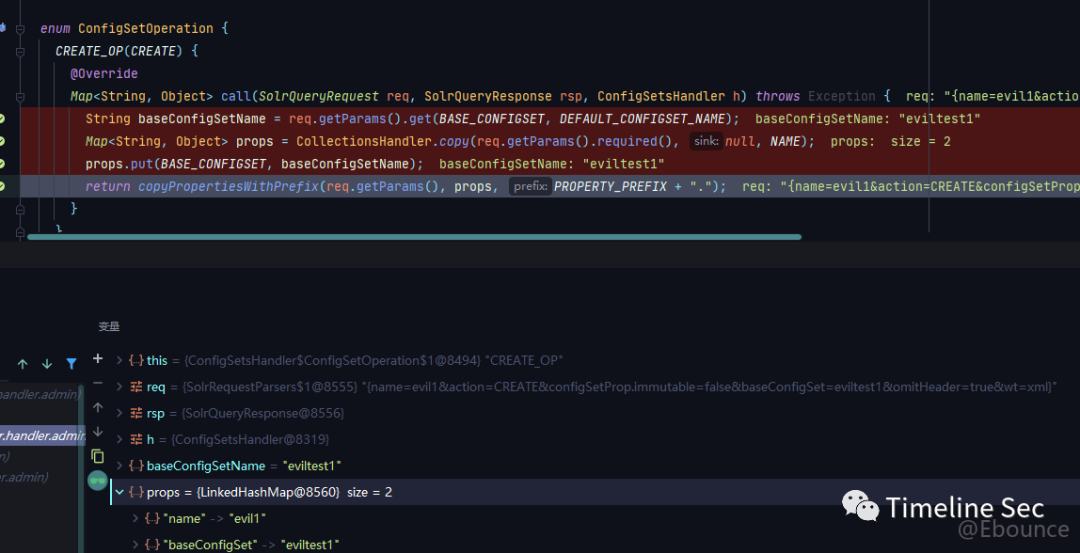Select the props LinkedHashMap@8560 row
Image resolution: width=1080 pixels, height=553 pixels.
[x=596, y=492]
